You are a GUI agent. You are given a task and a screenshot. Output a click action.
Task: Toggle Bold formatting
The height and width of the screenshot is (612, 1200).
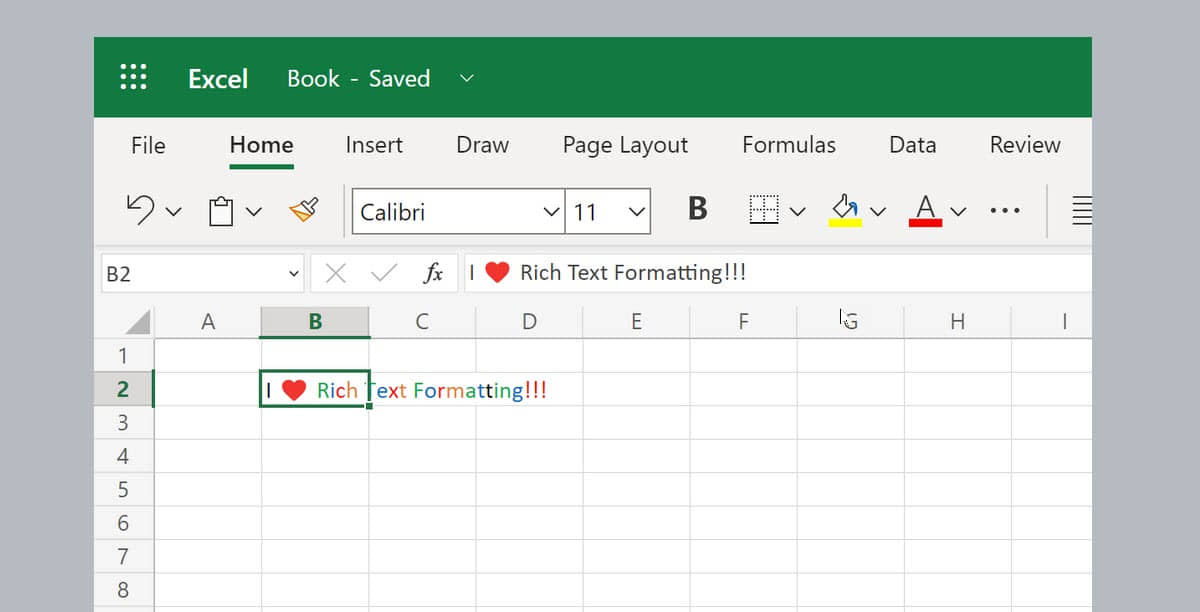tap(698, 209)
